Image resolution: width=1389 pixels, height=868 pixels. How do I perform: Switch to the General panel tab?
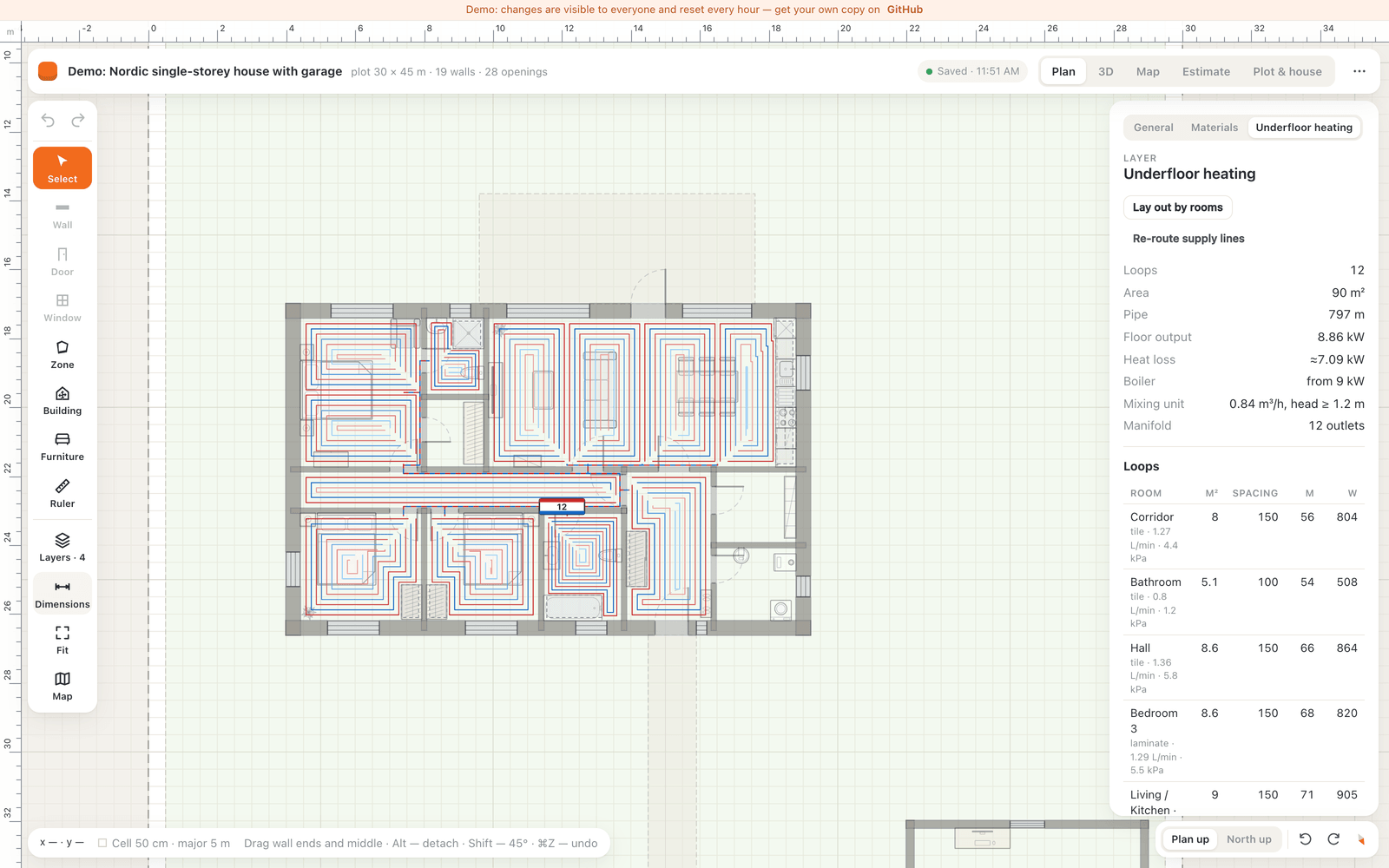tap(1153, 128)
